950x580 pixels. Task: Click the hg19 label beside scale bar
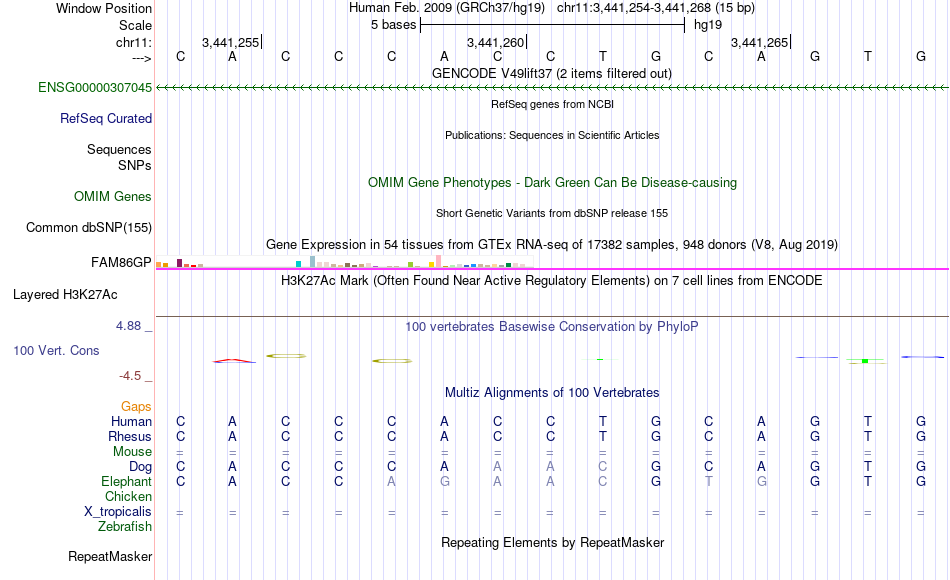coord(708,25)
